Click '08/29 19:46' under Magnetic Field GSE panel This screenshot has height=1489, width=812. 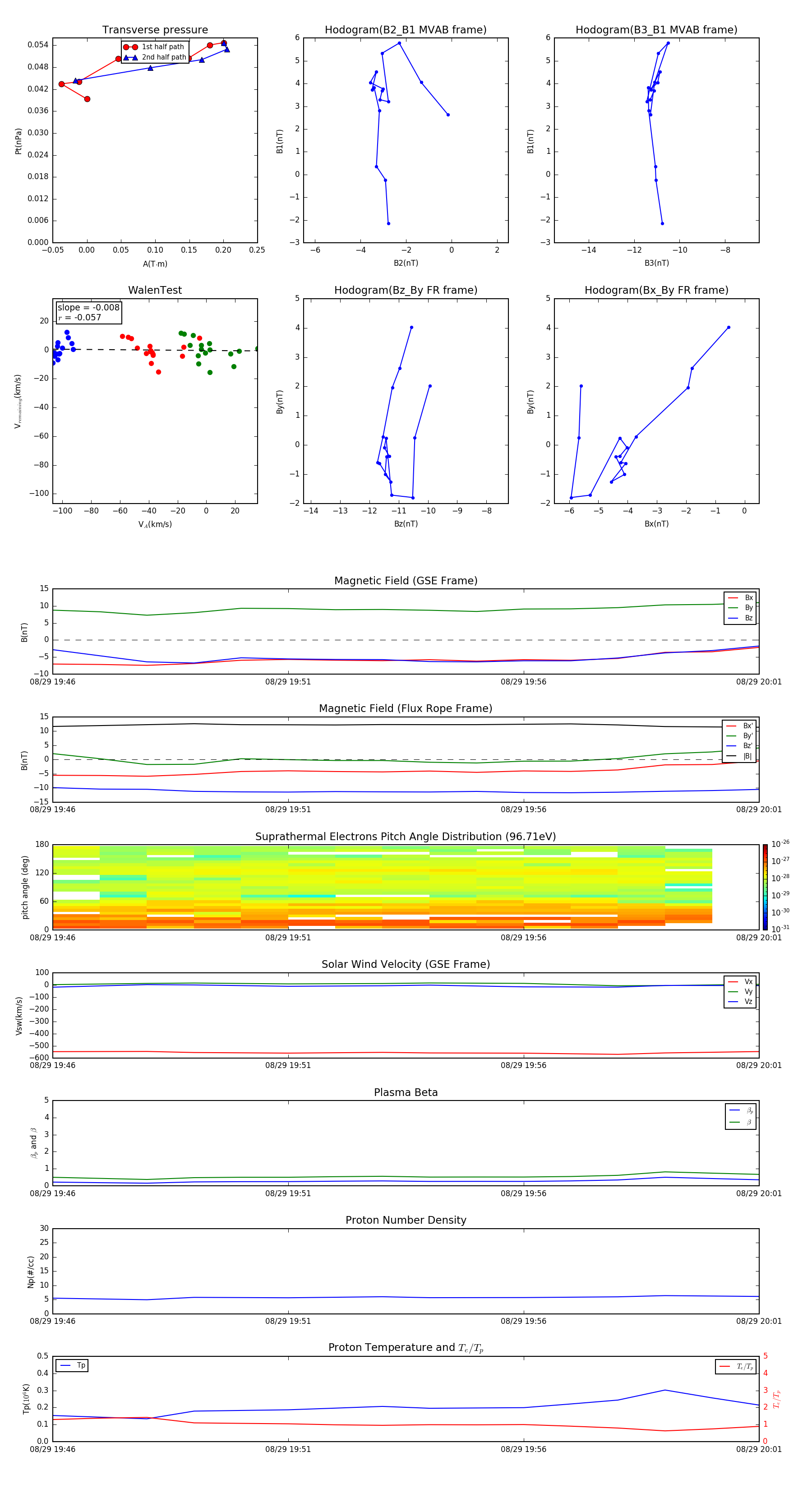[x=53, y=682]
